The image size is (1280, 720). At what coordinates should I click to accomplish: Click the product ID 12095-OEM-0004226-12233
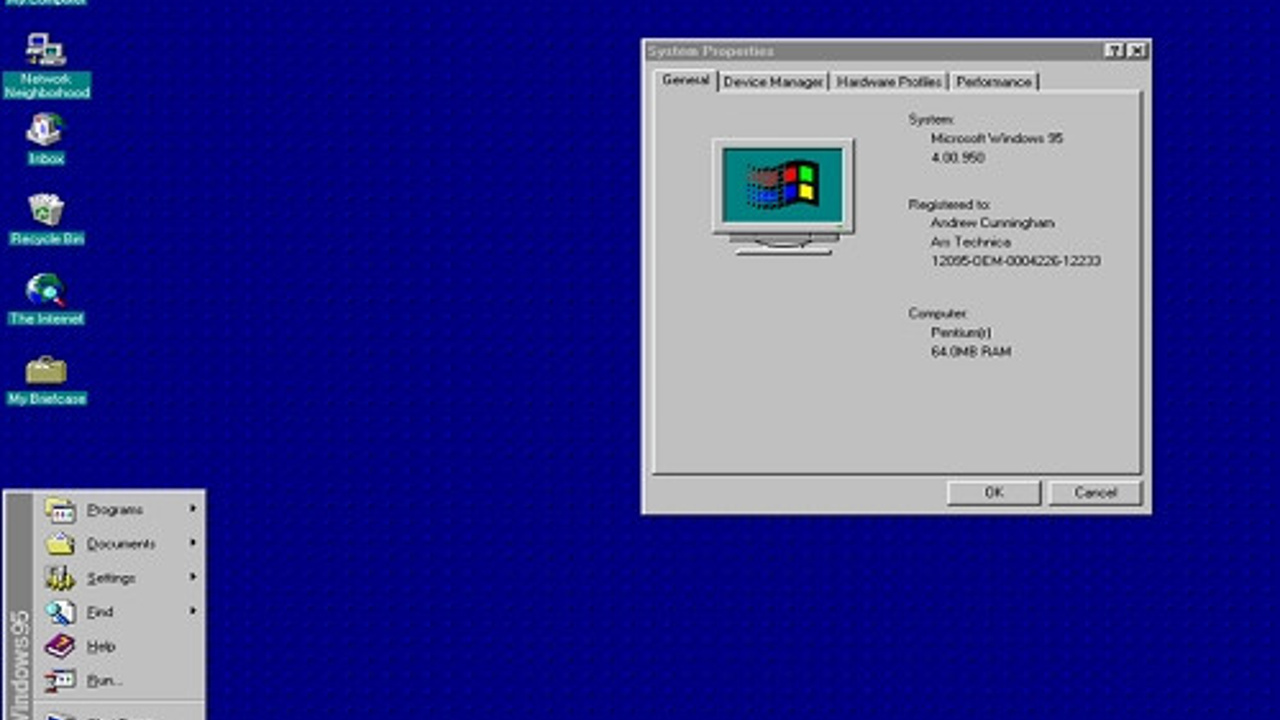pos(1016,261)
